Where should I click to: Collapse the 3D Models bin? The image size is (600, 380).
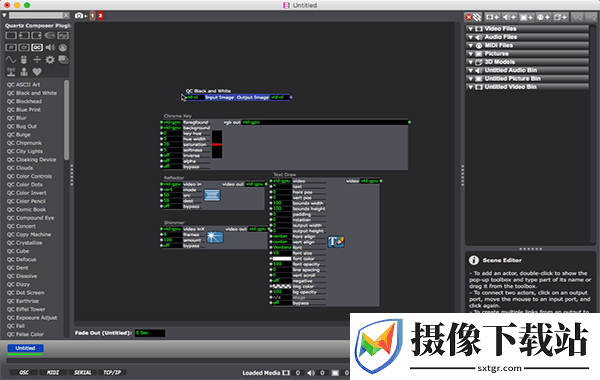[471, 62]
